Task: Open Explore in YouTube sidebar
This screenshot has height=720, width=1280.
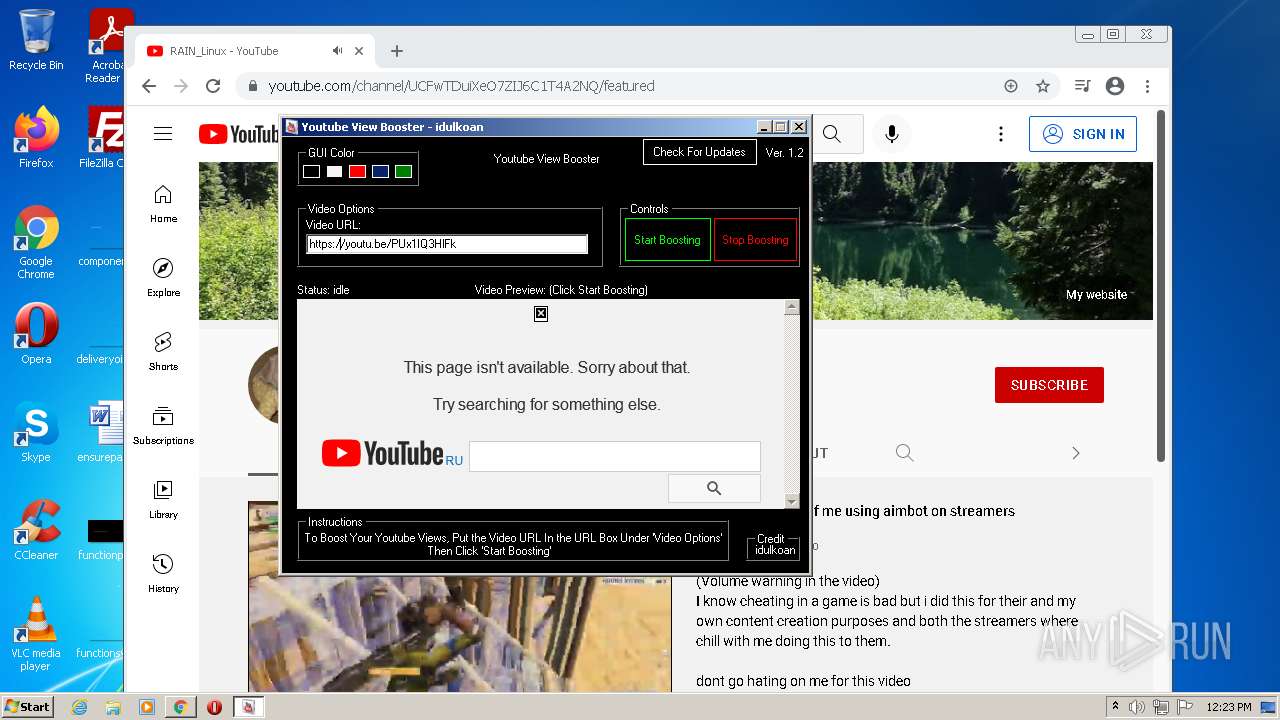Action: [163, 278]
